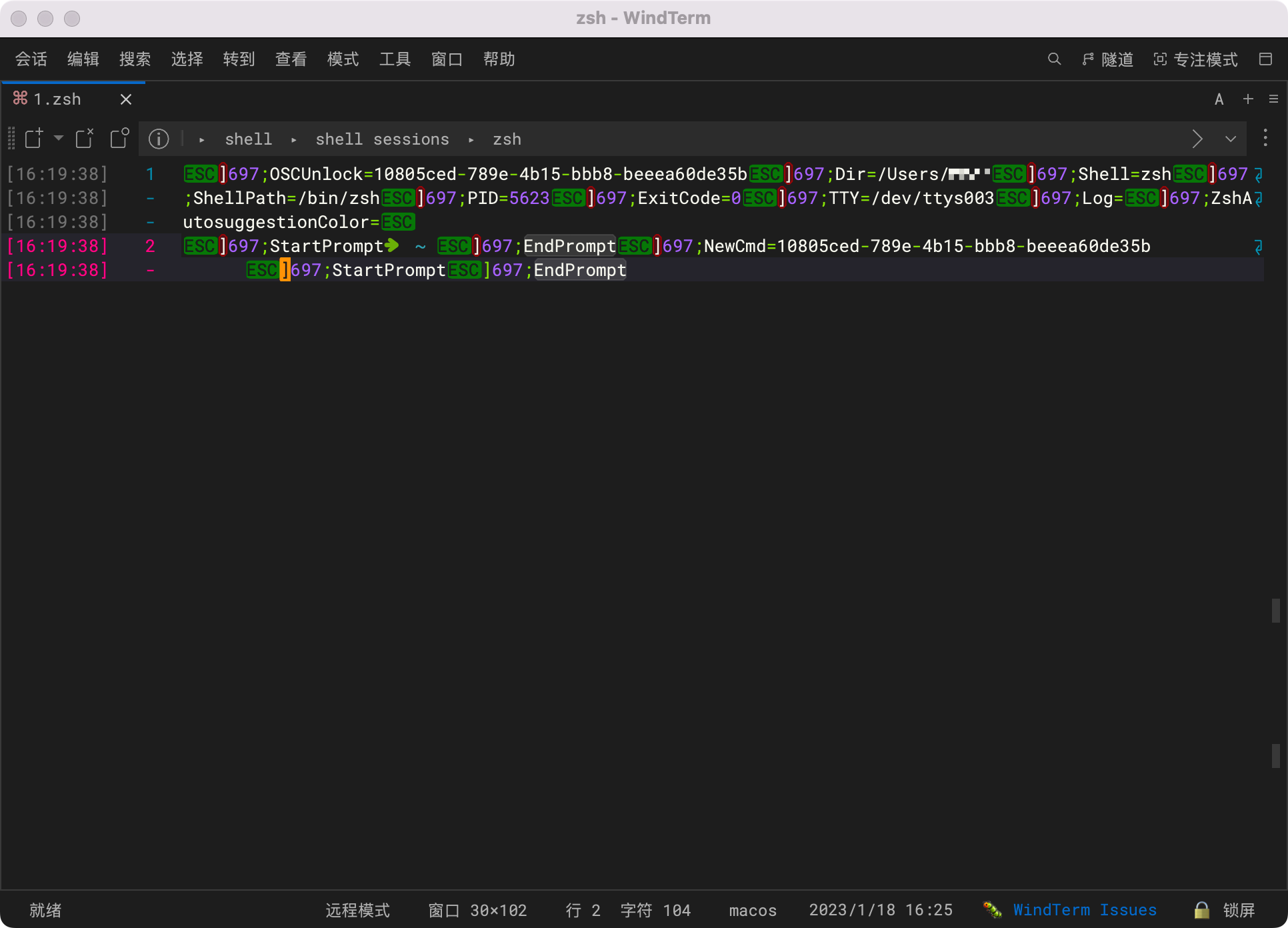The image size is (1288, 928).
Task: Open WindTerm Issues link
Action: tap(1084, 910)
